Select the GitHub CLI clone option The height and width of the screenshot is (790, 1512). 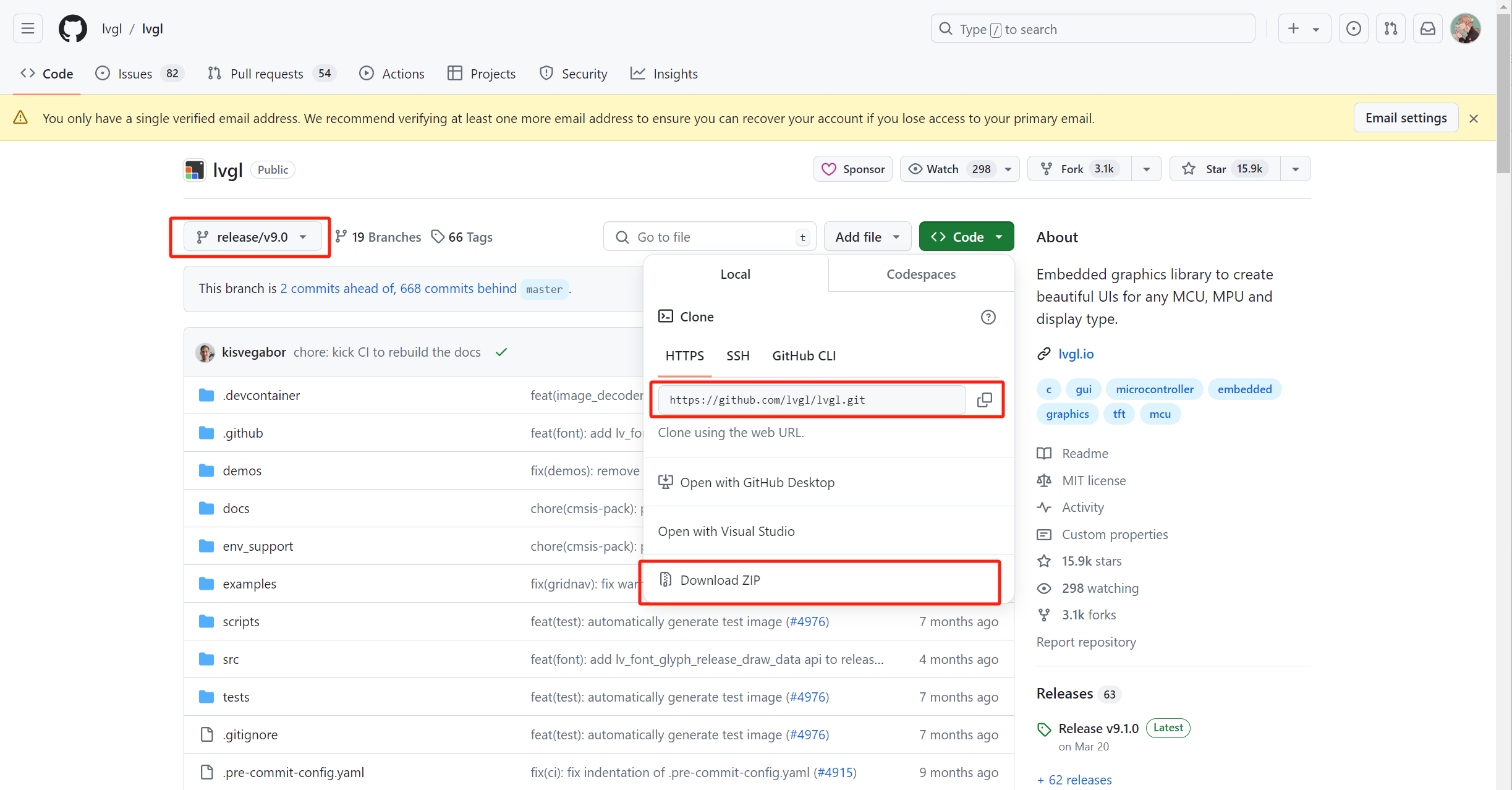804,355
